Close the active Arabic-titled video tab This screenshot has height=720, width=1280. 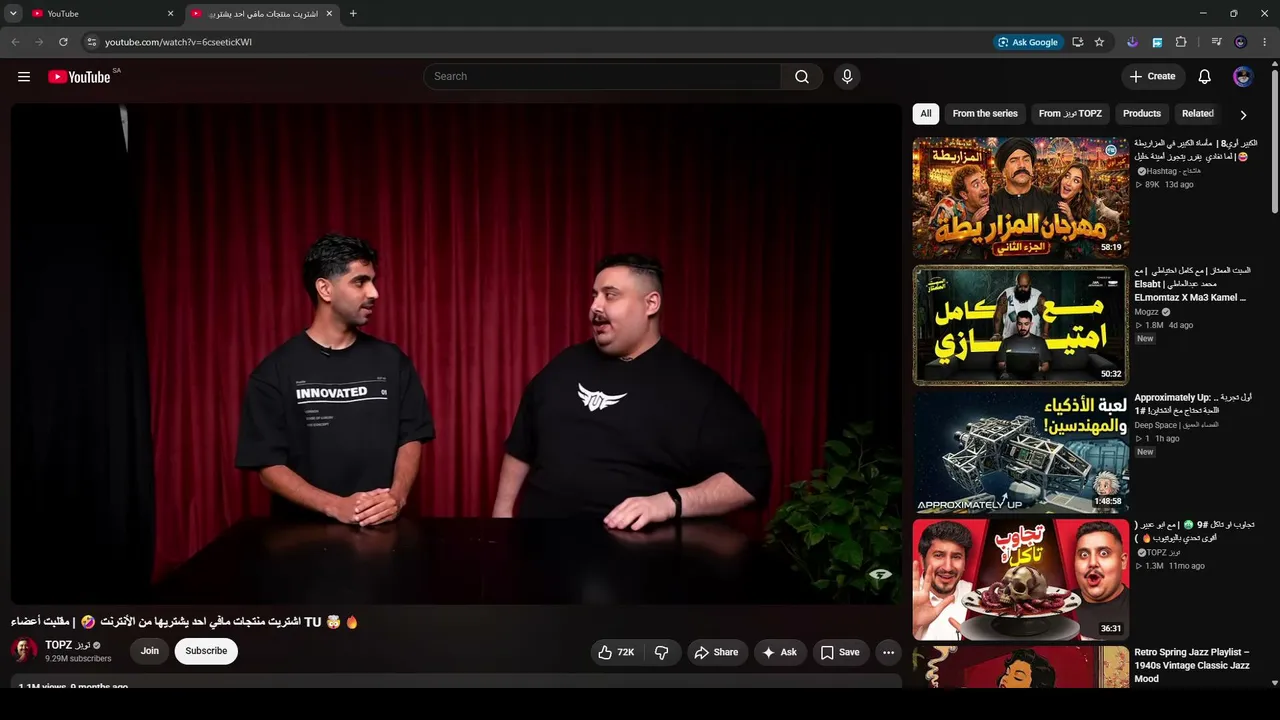click(329, 14)
